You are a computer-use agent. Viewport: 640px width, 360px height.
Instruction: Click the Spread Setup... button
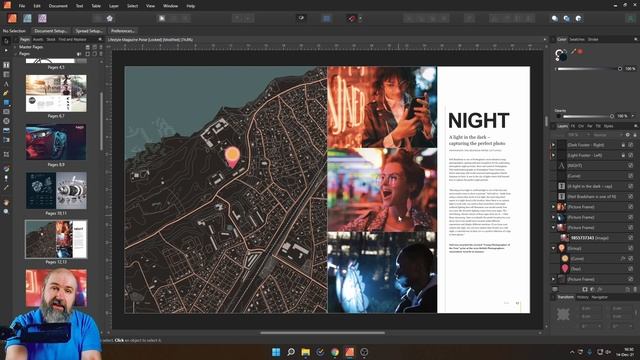click(x=89, y=31)
